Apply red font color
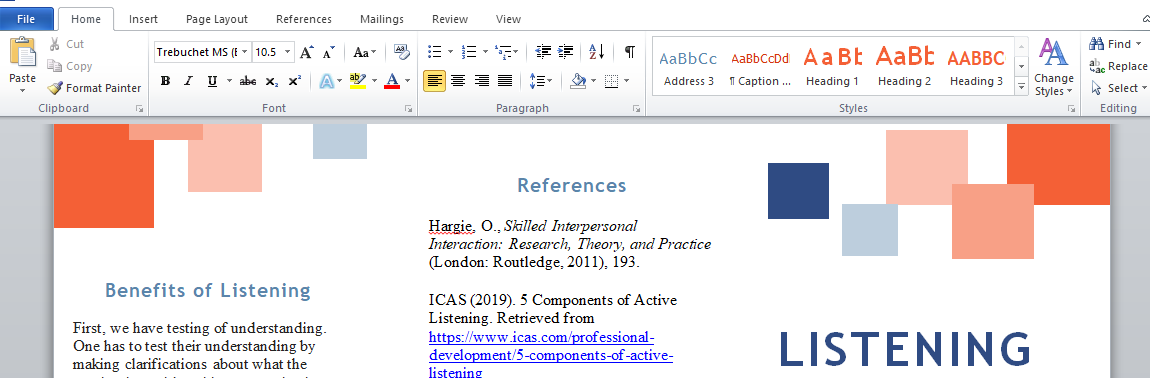Viewport: 1150px width, 378px height. tap(392, 81)
